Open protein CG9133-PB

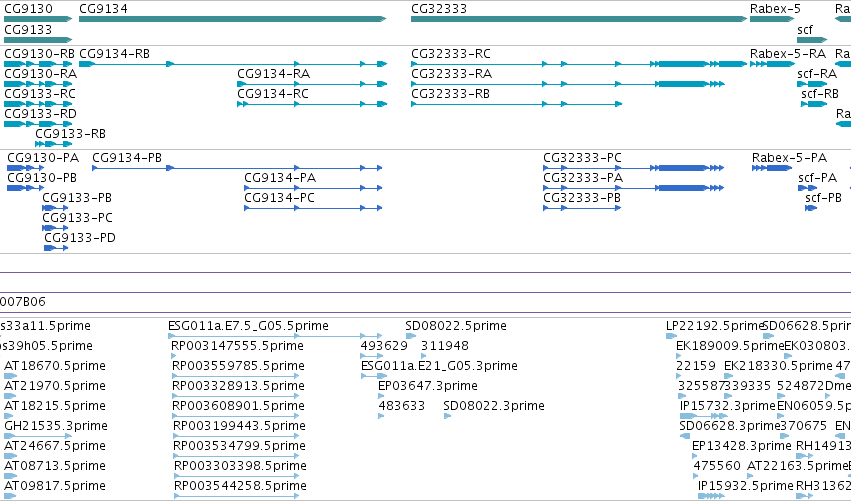tap(77, 198)
